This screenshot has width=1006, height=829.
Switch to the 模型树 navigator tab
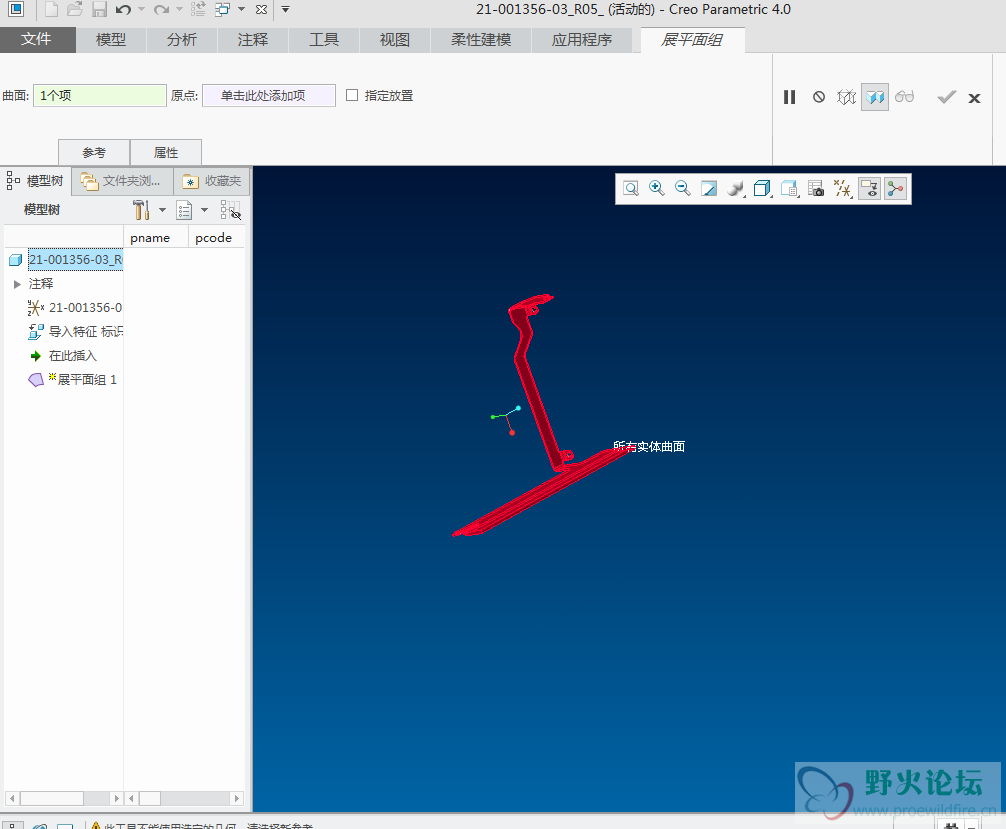click(36, 181)
